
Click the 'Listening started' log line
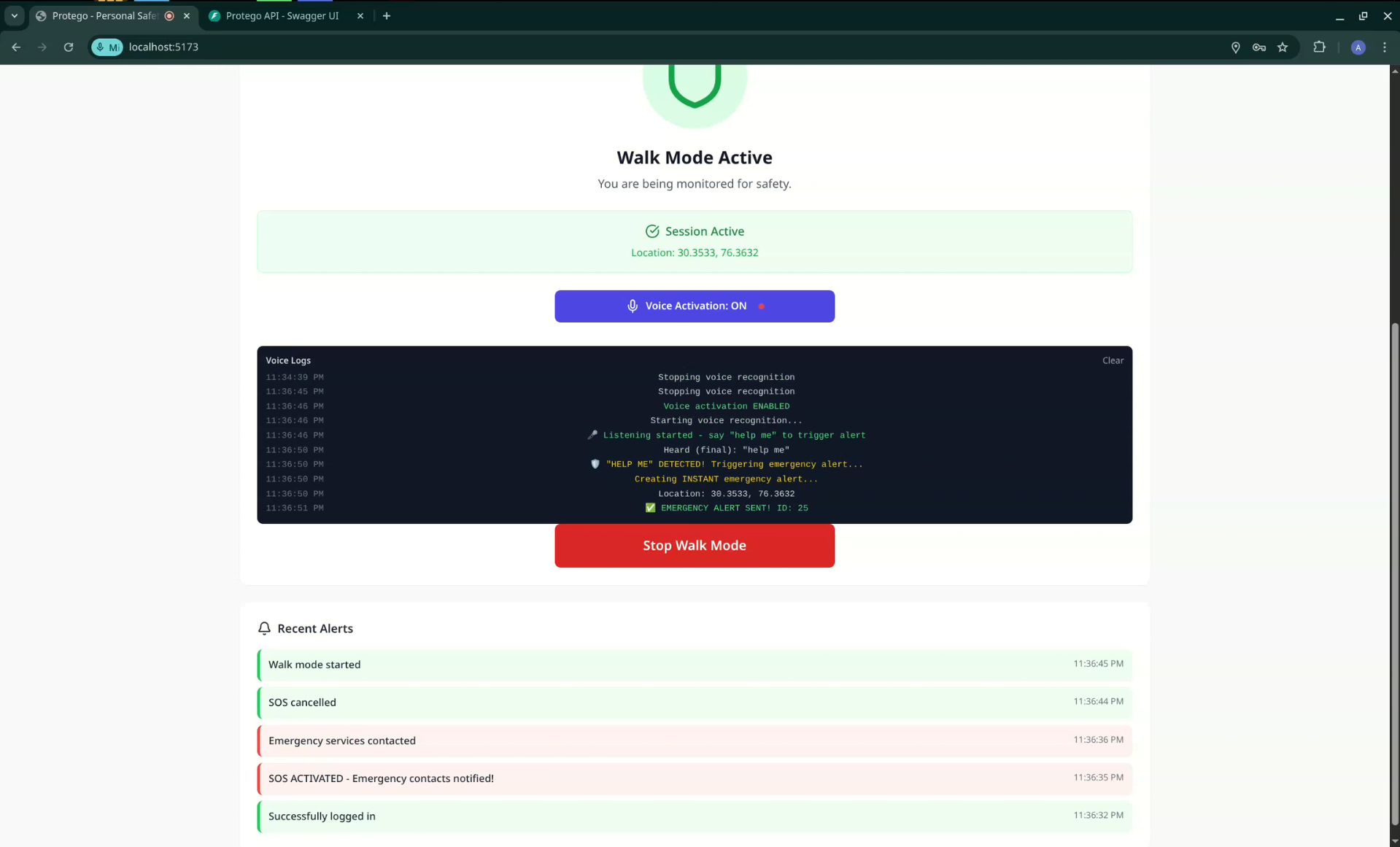[727, 436]
